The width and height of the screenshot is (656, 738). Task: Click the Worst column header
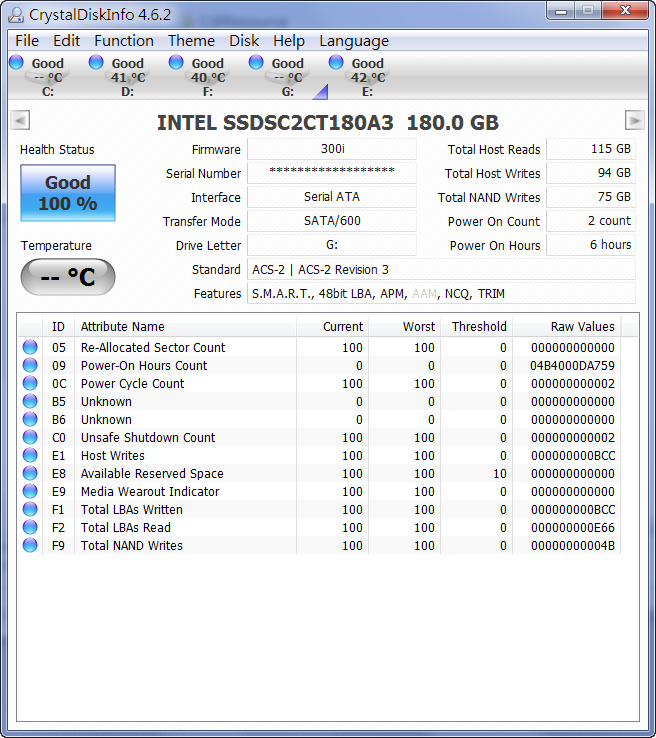coord(404,326)
